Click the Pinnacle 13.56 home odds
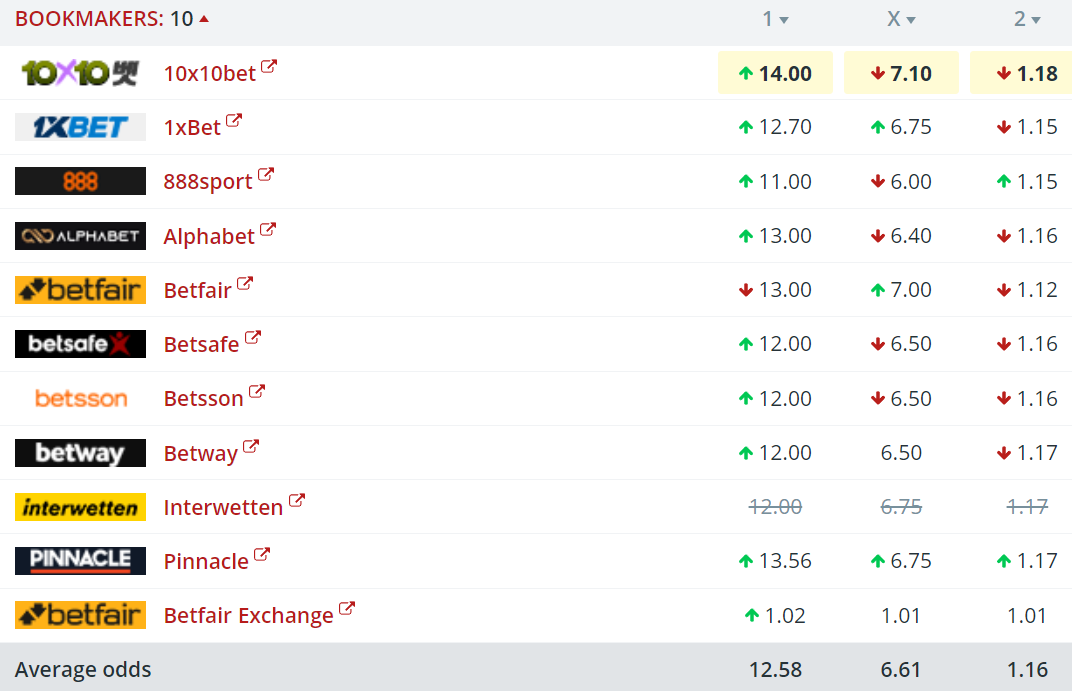1072x691 pixels. (x=775, y=561)
